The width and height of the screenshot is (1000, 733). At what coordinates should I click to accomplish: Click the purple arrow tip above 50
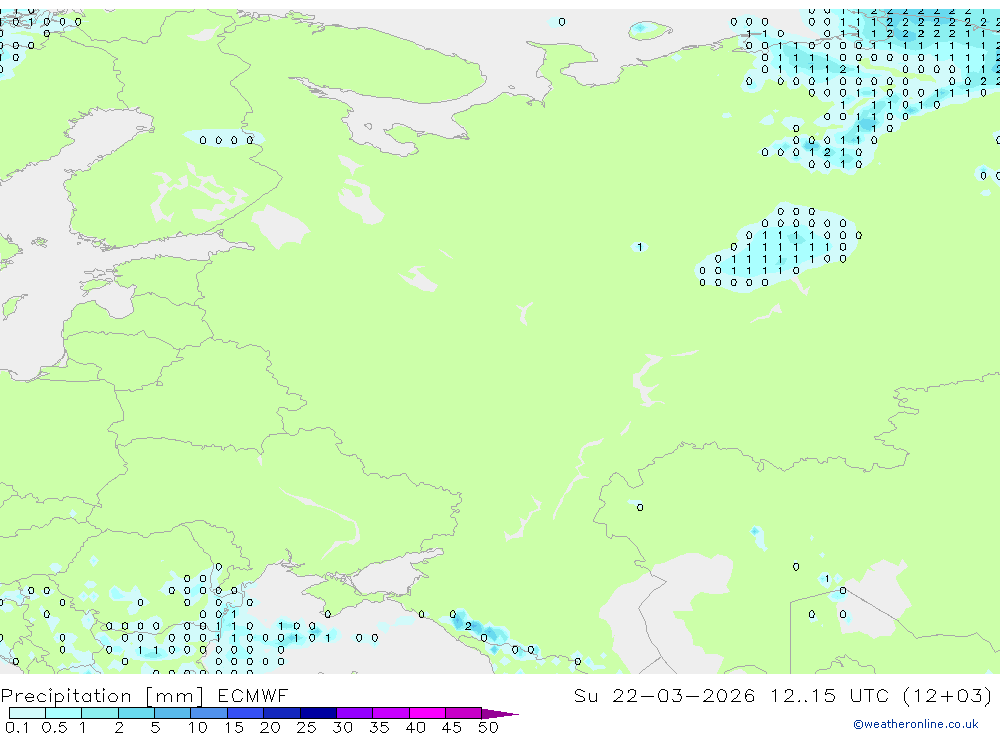(500, 714)
